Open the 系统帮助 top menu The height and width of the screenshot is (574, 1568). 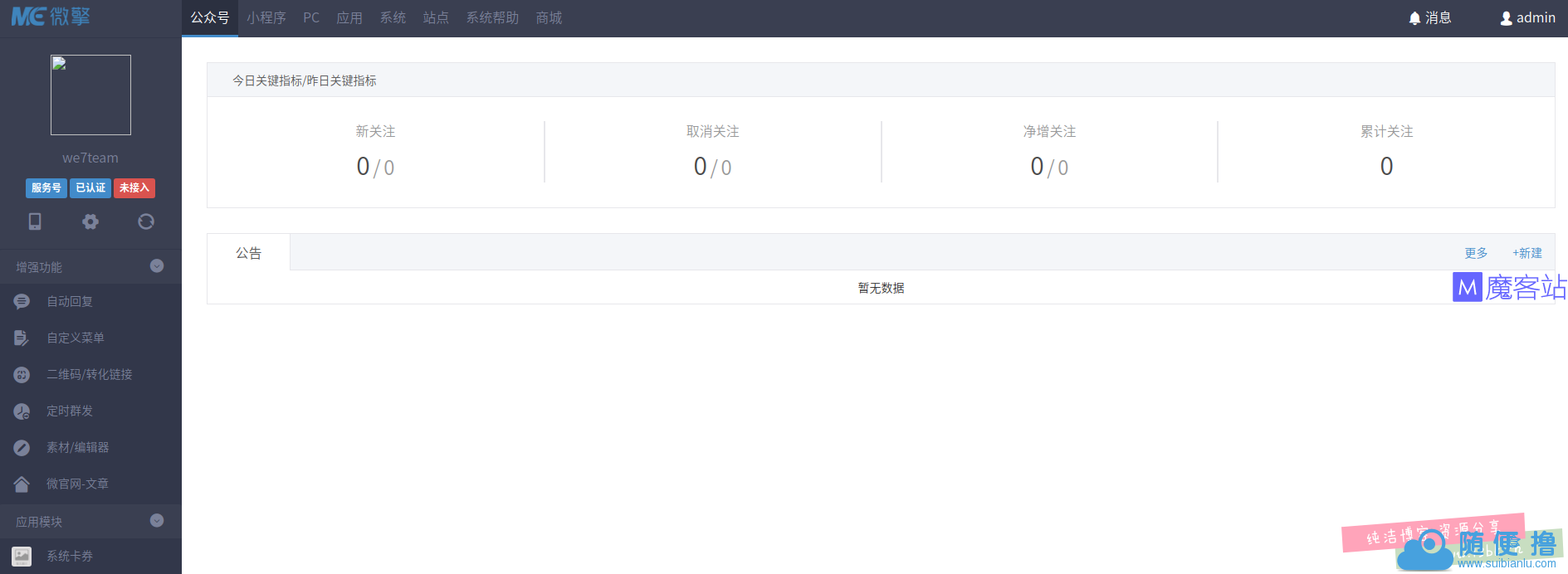click(492, 18)
